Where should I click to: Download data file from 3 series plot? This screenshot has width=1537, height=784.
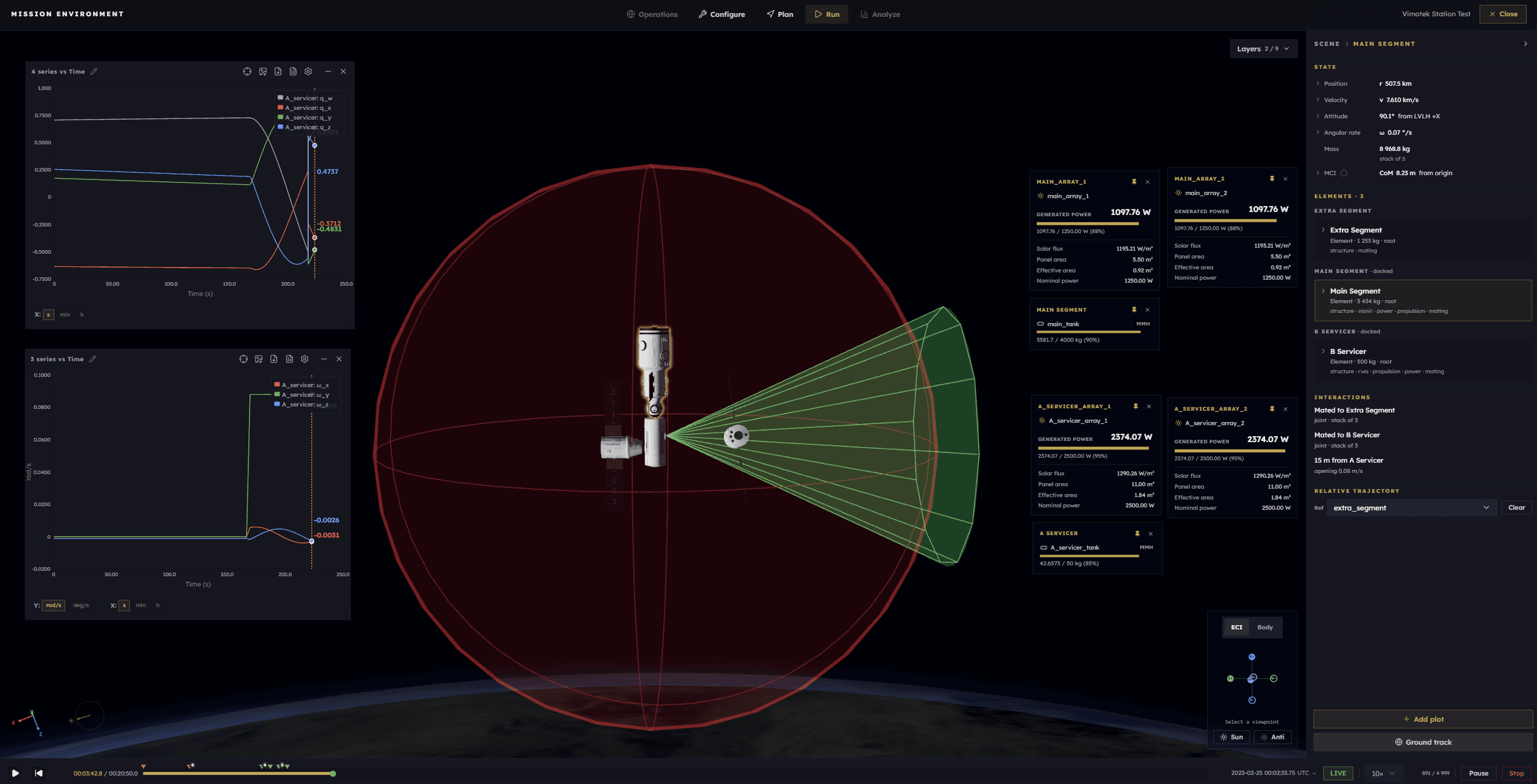274,359
